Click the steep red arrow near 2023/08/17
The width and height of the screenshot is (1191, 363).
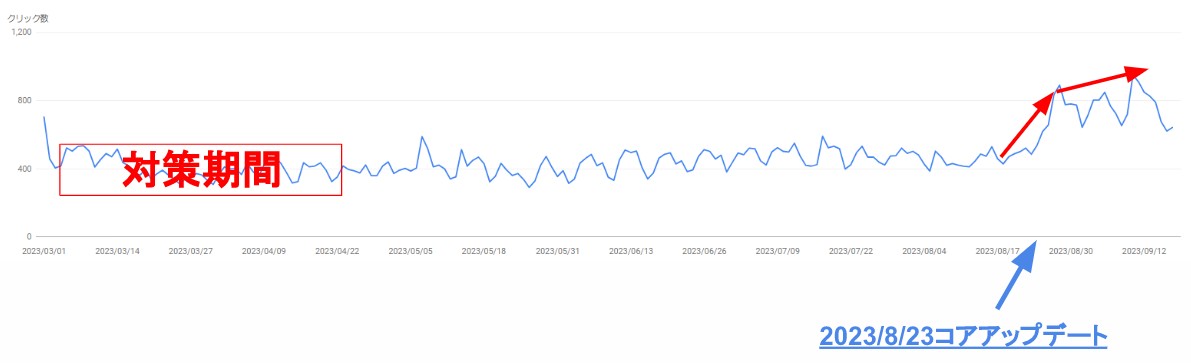click(1028, 123)
